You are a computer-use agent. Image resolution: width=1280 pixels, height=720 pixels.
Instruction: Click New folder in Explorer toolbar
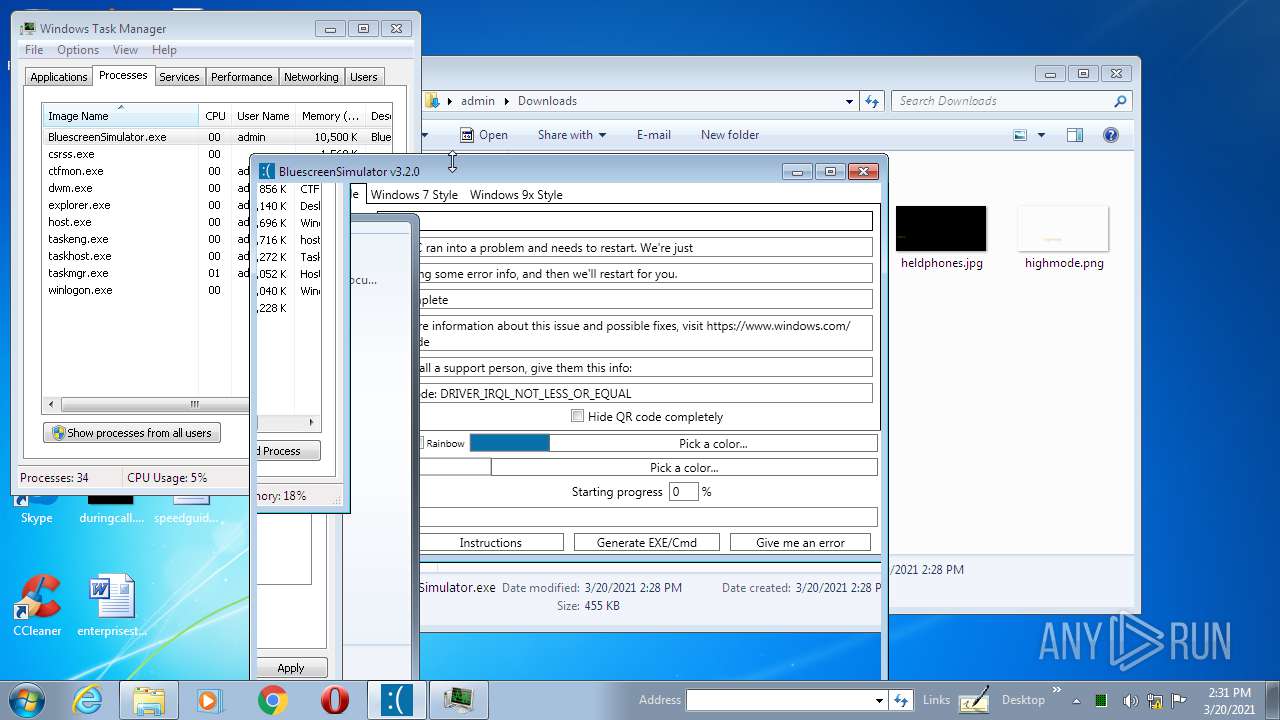730,135
